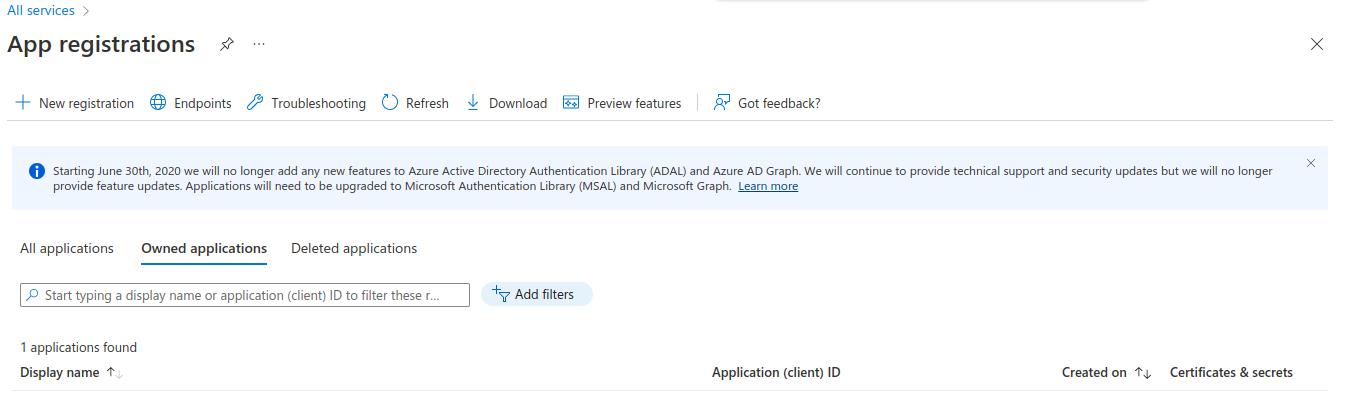Screen dimensions: 1353x393
Task: Click the '1 applications found' text
Action: pyautogui.click(x=78, y=348)
